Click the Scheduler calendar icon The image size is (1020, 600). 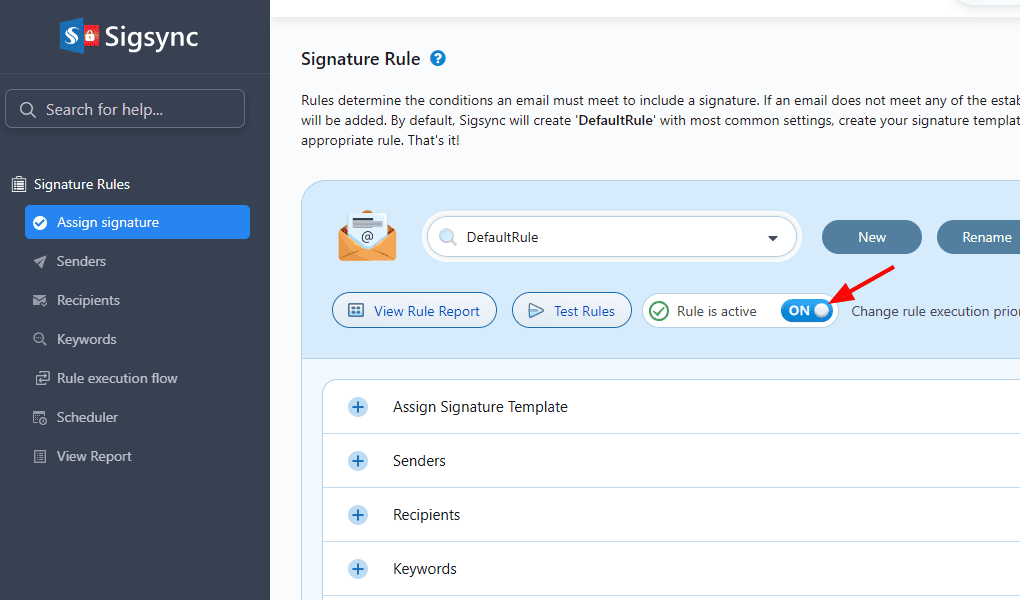pos(40,418)
